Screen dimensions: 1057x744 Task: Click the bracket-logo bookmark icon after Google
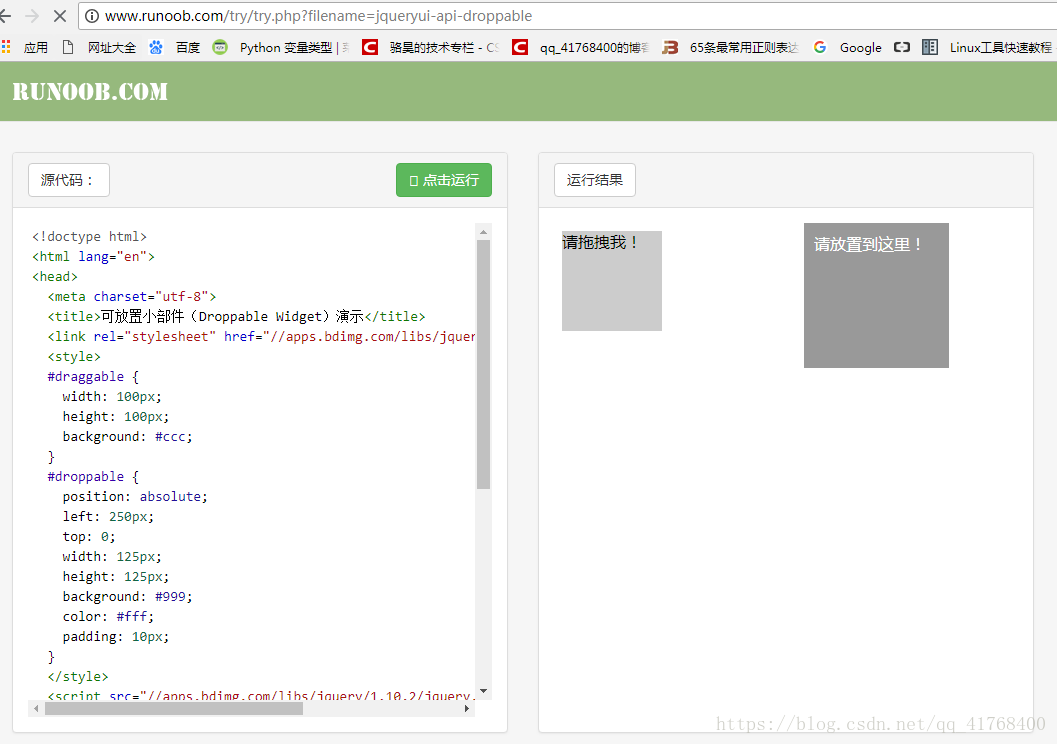901,47
